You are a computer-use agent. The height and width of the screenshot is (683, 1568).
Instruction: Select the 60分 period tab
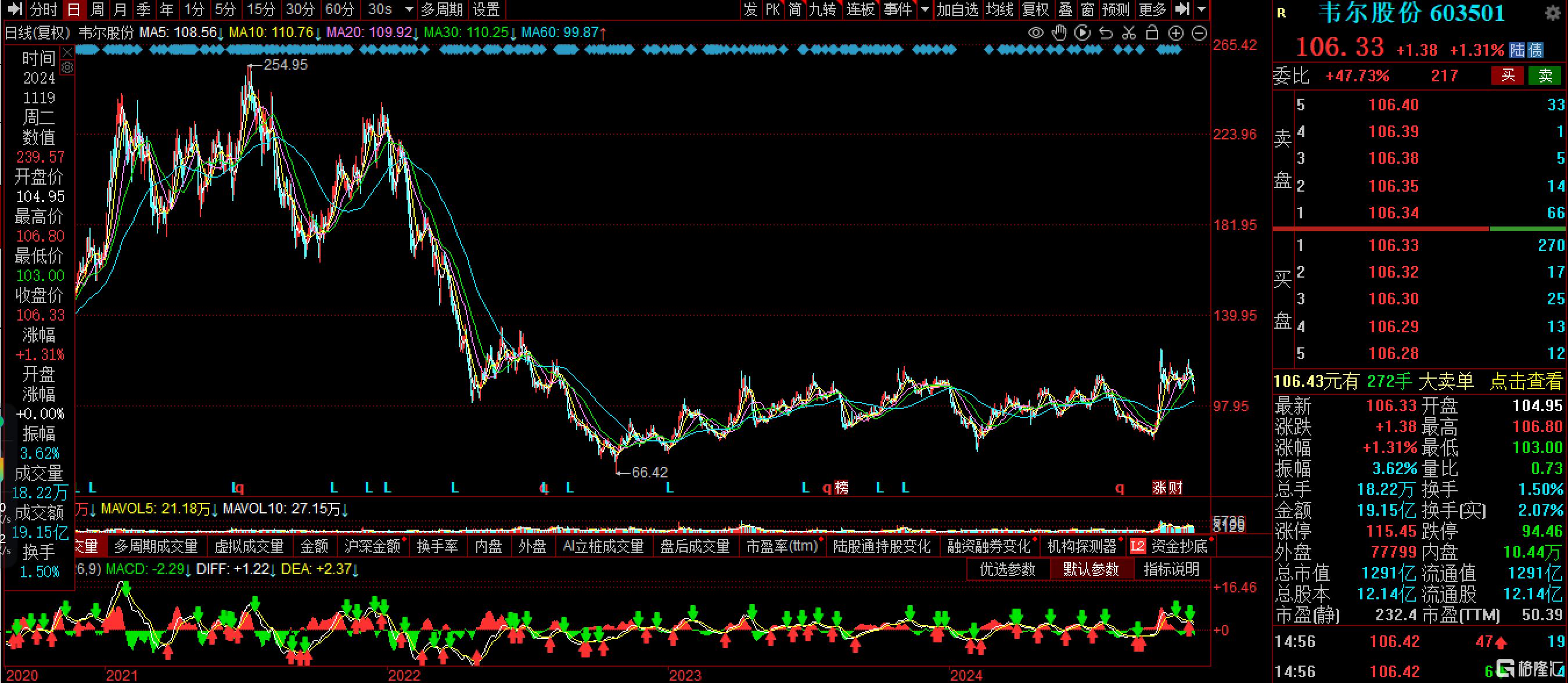(340, 9)
